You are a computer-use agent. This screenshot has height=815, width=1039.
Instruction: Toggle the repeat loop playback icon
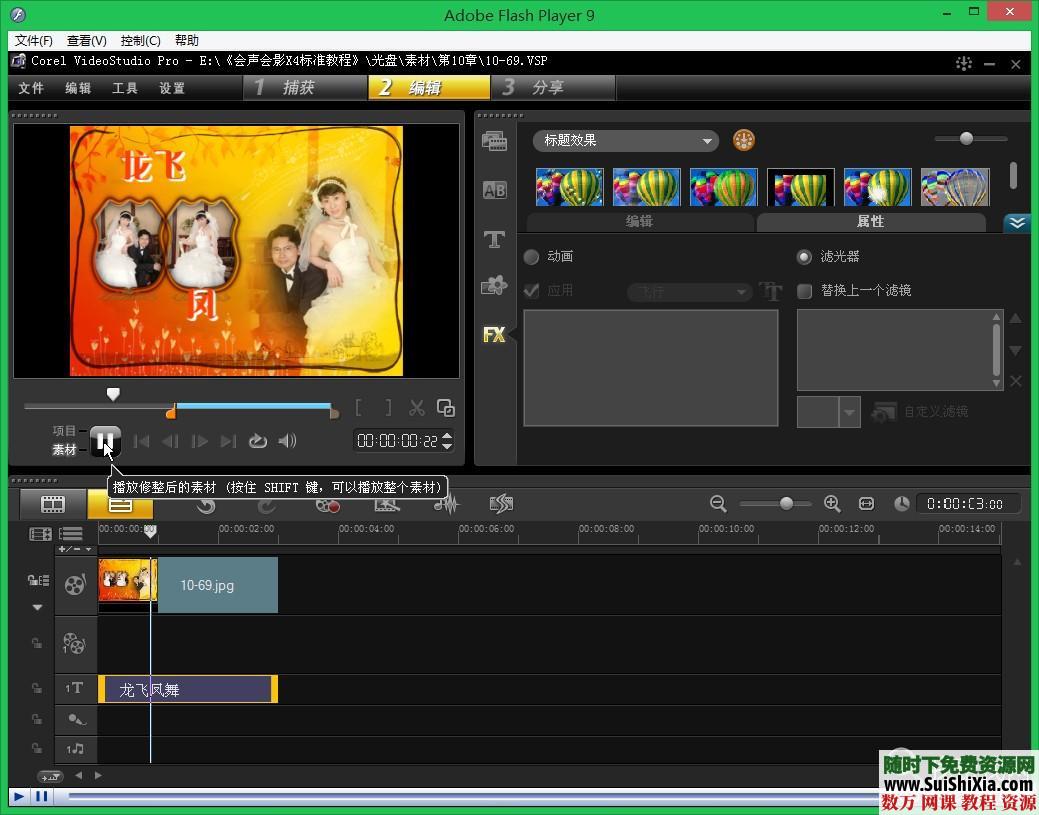[x=258, y=441]
